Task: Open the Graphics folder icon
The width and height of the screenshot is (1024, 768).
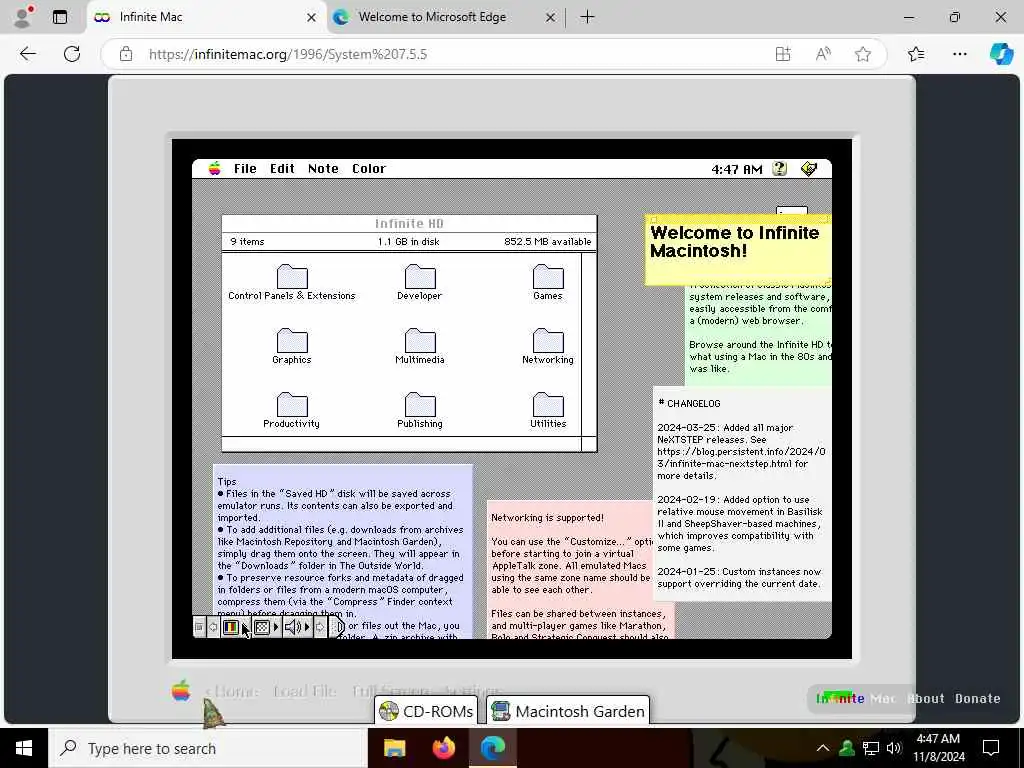Action: (x=292, y=341)
